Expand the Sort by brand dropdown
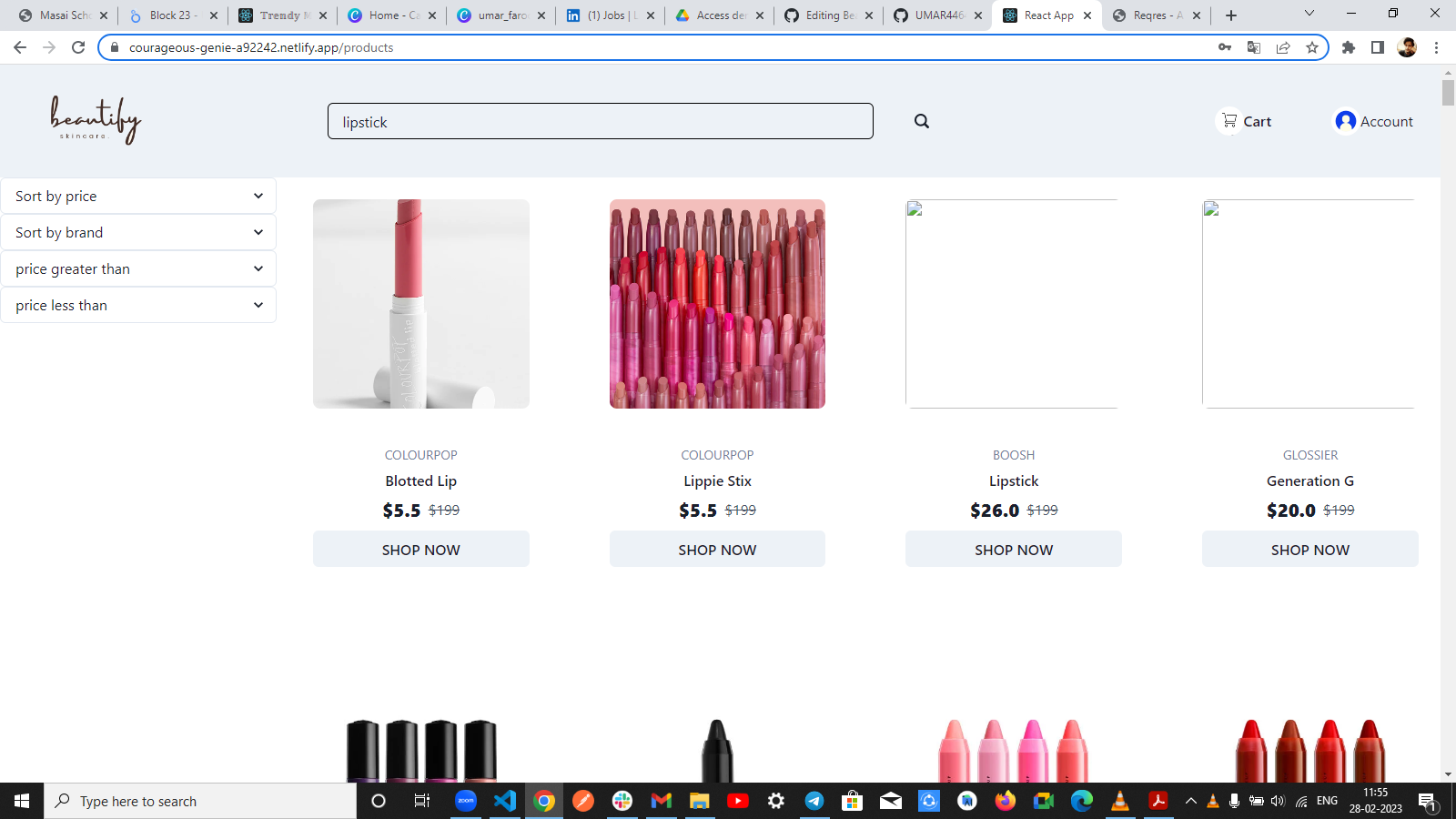1456x819 pixels. [x=138, y=232]
